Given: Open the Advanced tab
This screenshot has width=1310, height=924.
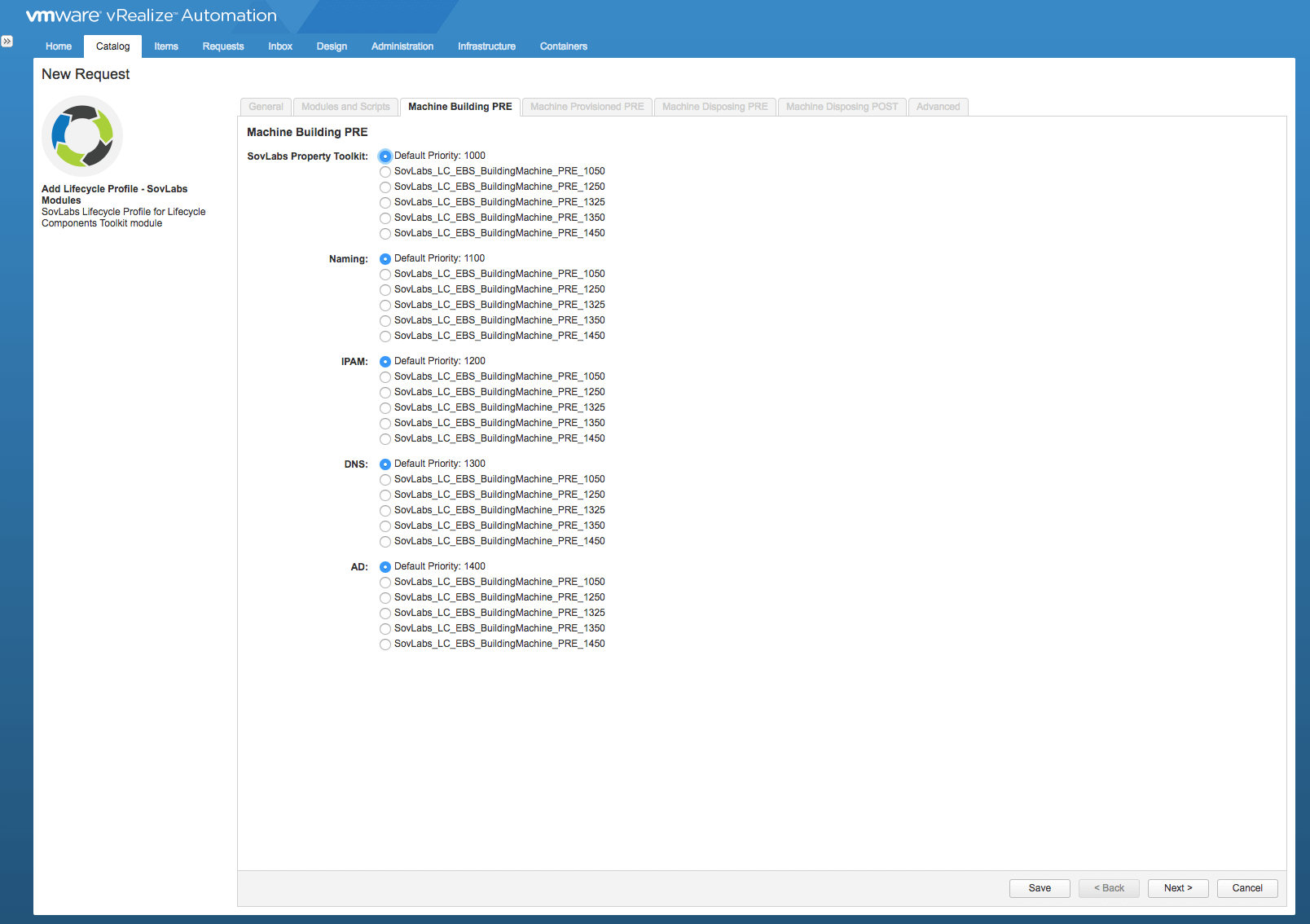Looking at the screenshot, I should [938, 107].
